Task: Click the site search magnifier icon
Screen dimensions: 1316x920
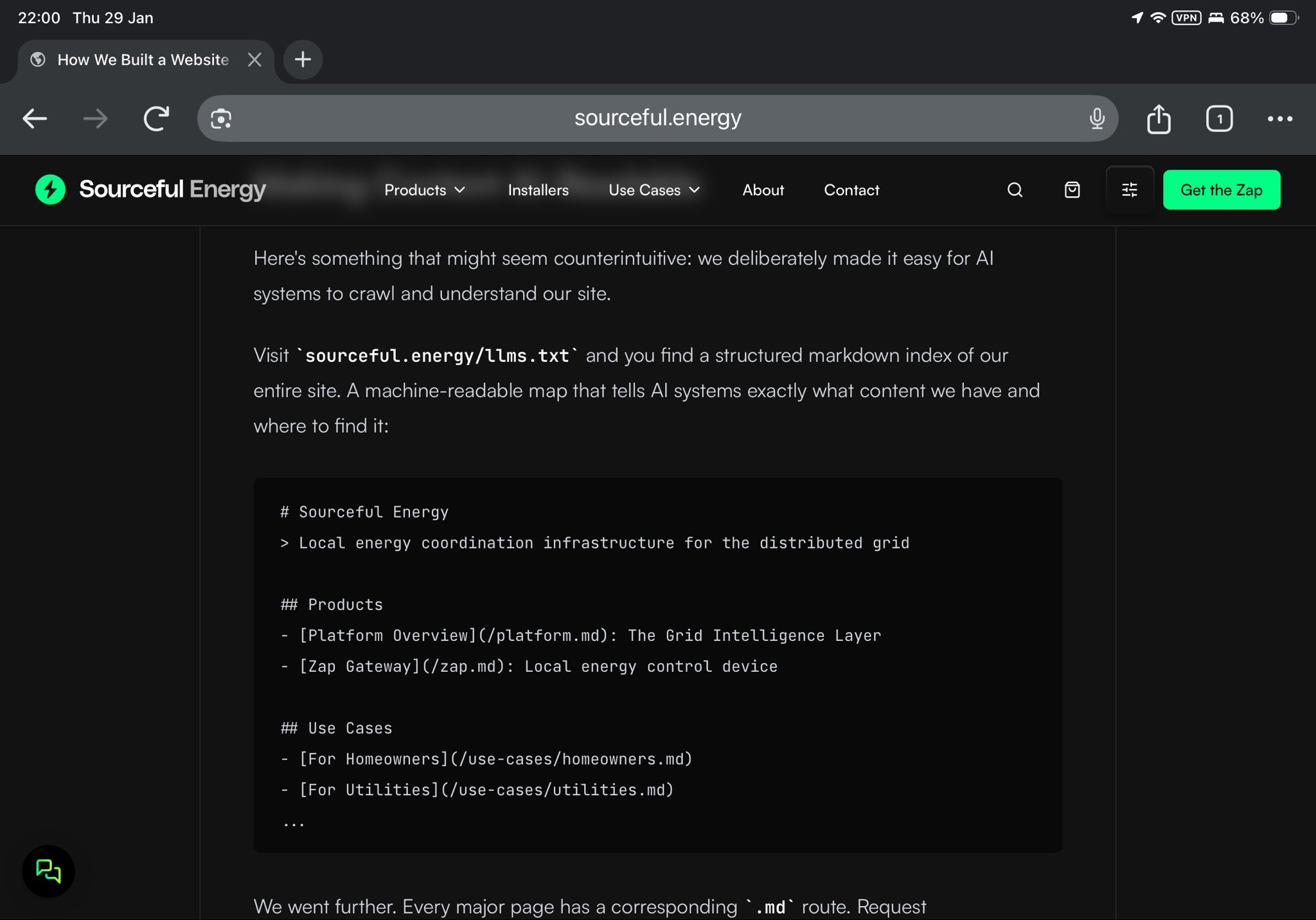Action: click(x=1015, y=190)
